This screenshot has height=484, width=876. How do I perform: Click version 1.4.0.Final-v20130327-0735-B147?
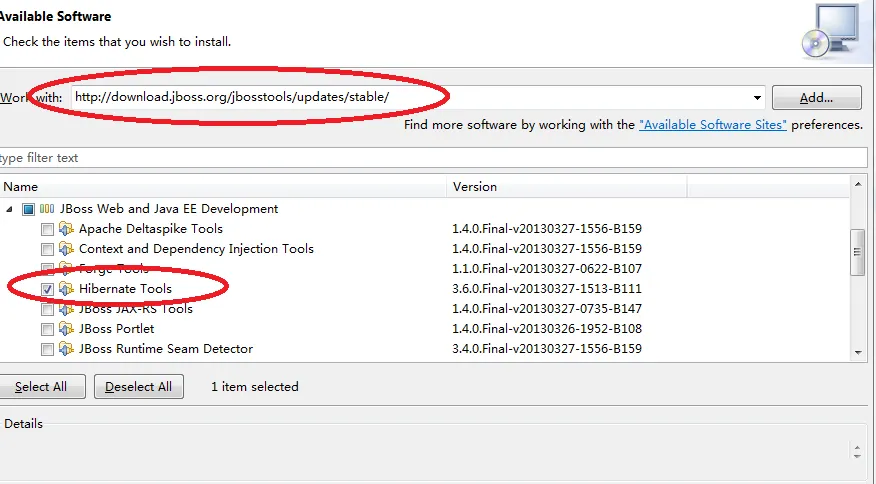tap(547, 309)
